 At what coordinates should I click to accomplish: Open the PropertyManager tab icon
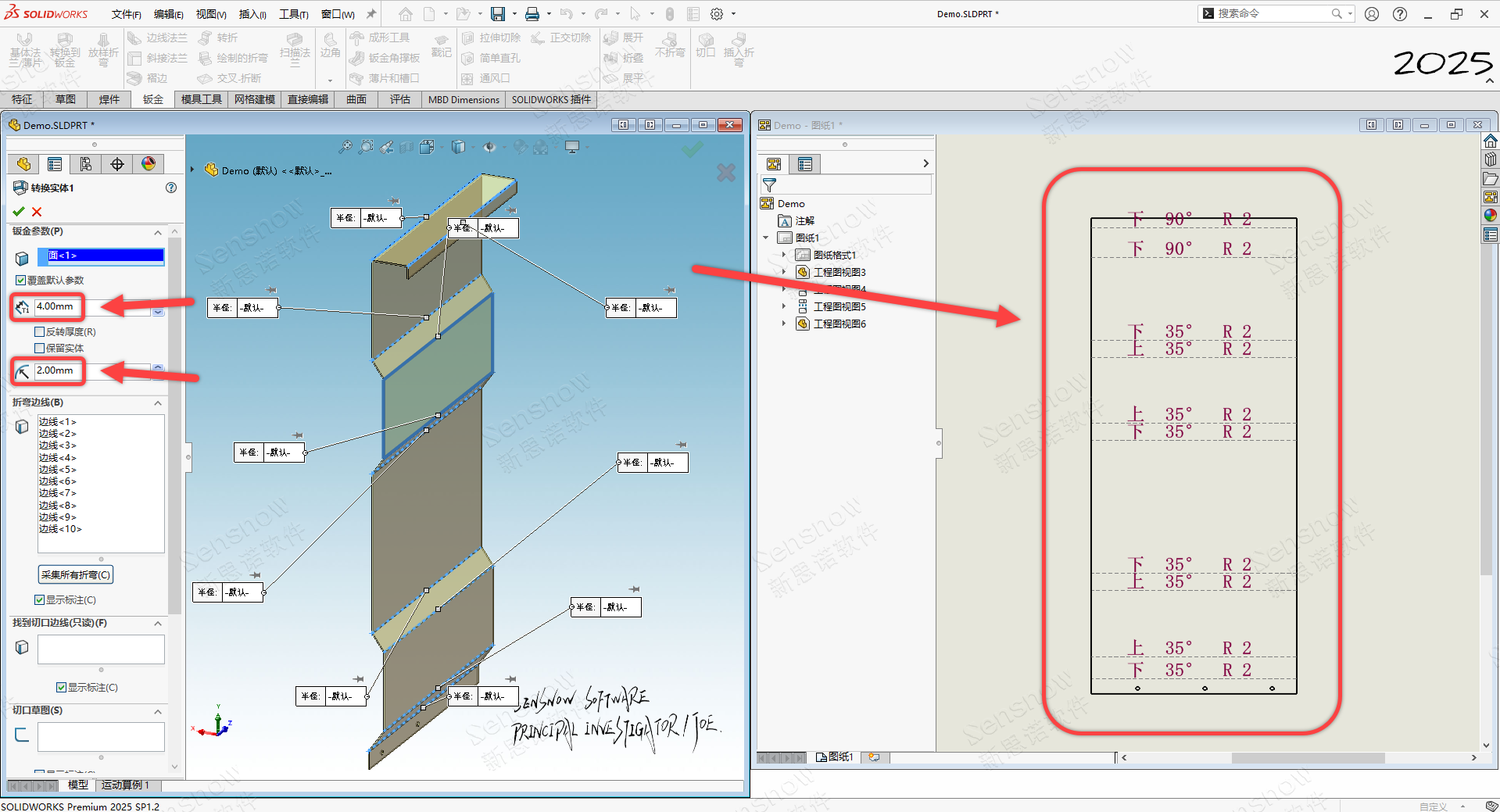pyautogui.click(x=55, y=164)
